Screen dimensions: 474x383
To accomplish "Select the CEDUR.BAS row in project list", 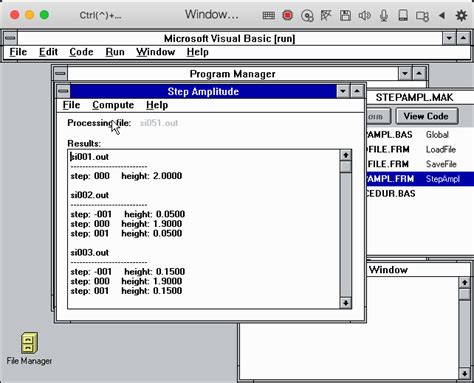I will (420, 194).
